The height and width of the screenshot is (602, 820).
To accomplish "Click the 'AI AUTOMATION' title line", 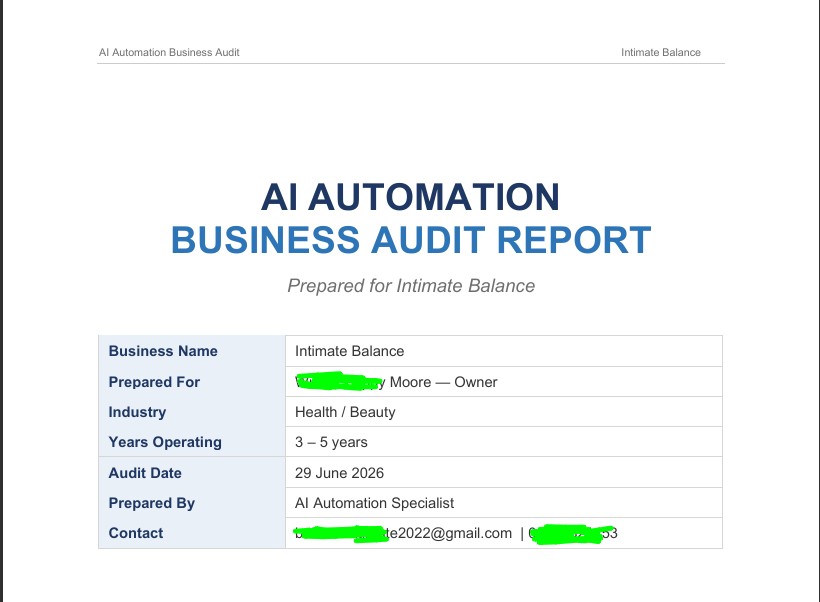I will point(411,197).
